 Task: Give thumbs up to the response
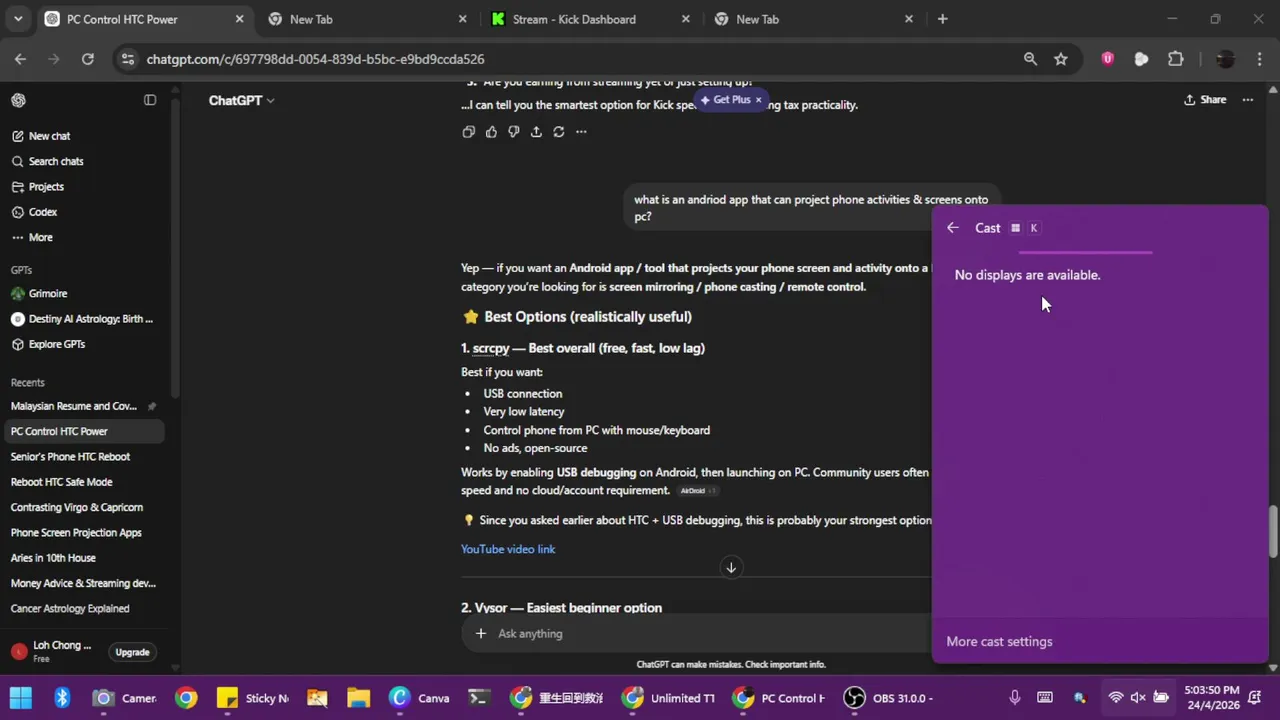pyautogui.click(x=491, y=132)
